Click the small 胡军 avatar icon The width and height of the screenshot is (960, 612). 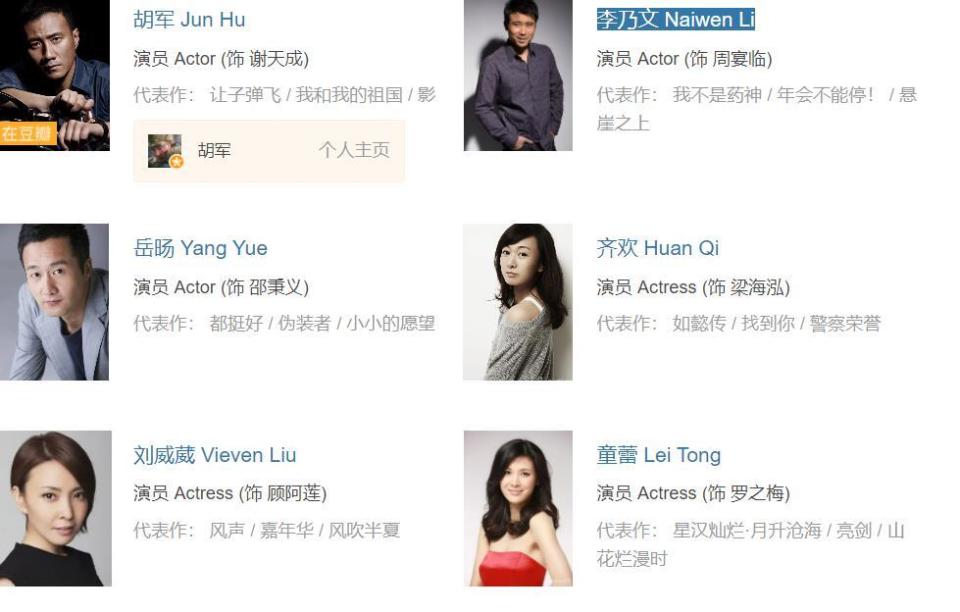(165, 151)
